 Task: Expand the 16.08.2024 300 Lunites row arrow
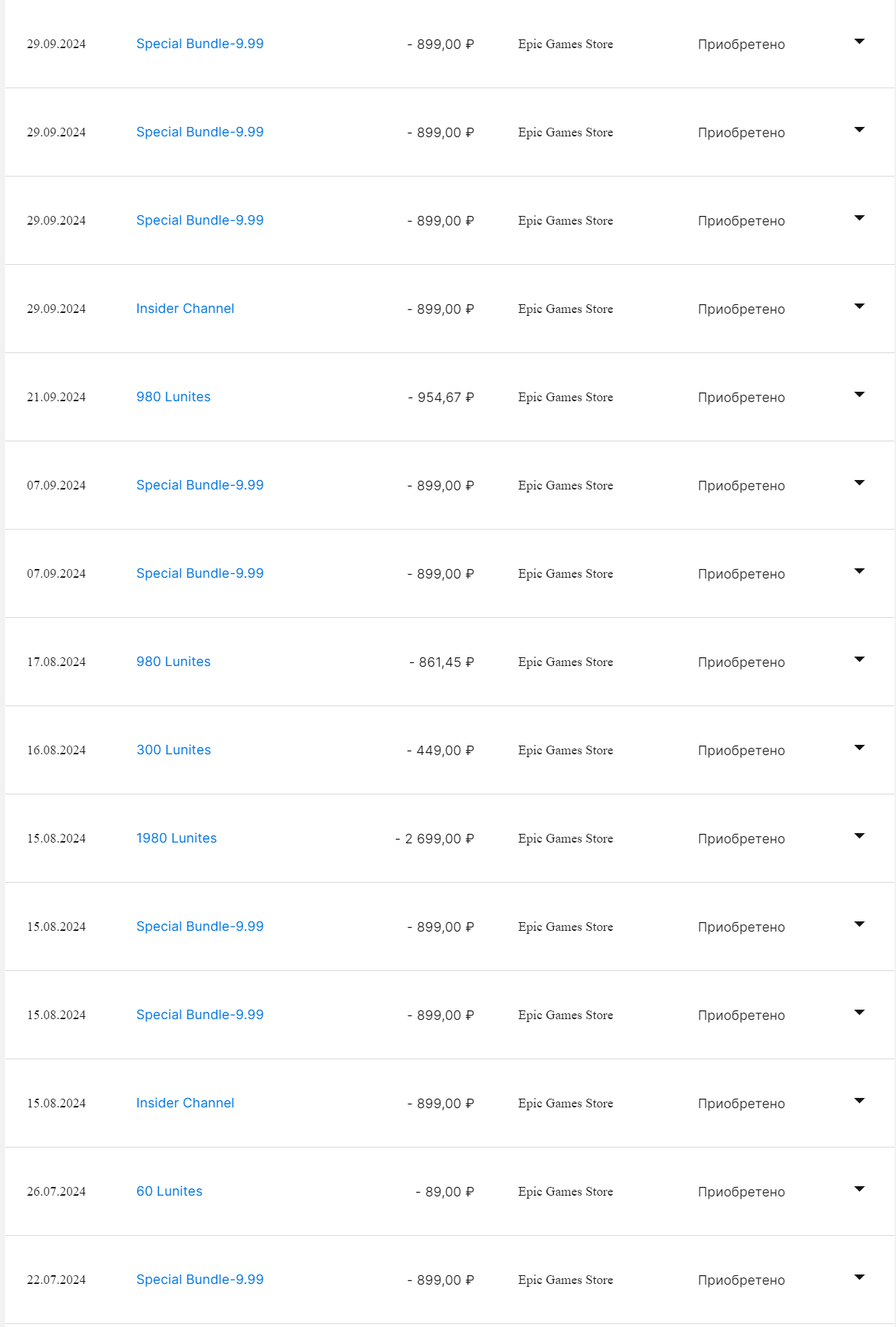tap(859, 748)
